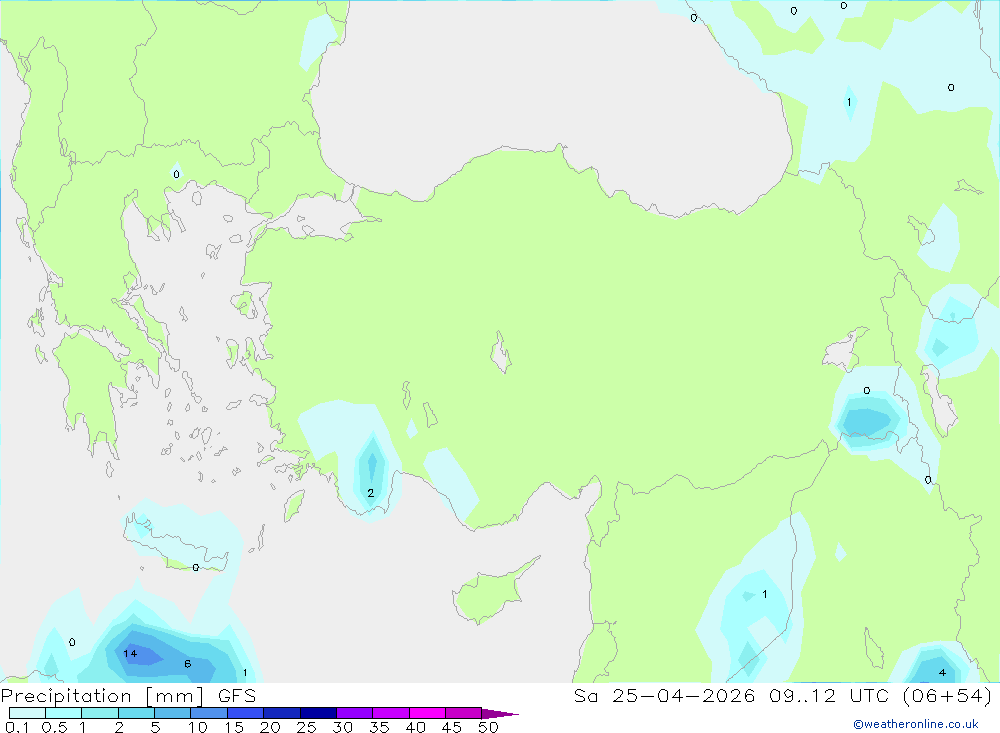Click the 0.5–1 mm legend color swatch
The width and height of the screenshot is (1000, 733).
[64, 713]
